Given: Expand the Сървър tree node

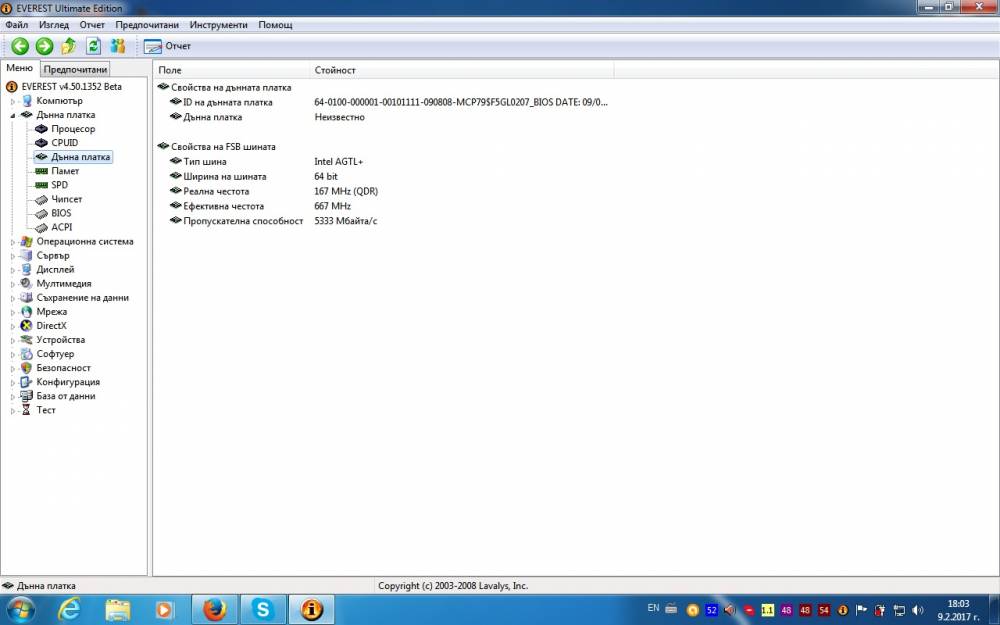Looking at the screenshot, I should [12, 256].
